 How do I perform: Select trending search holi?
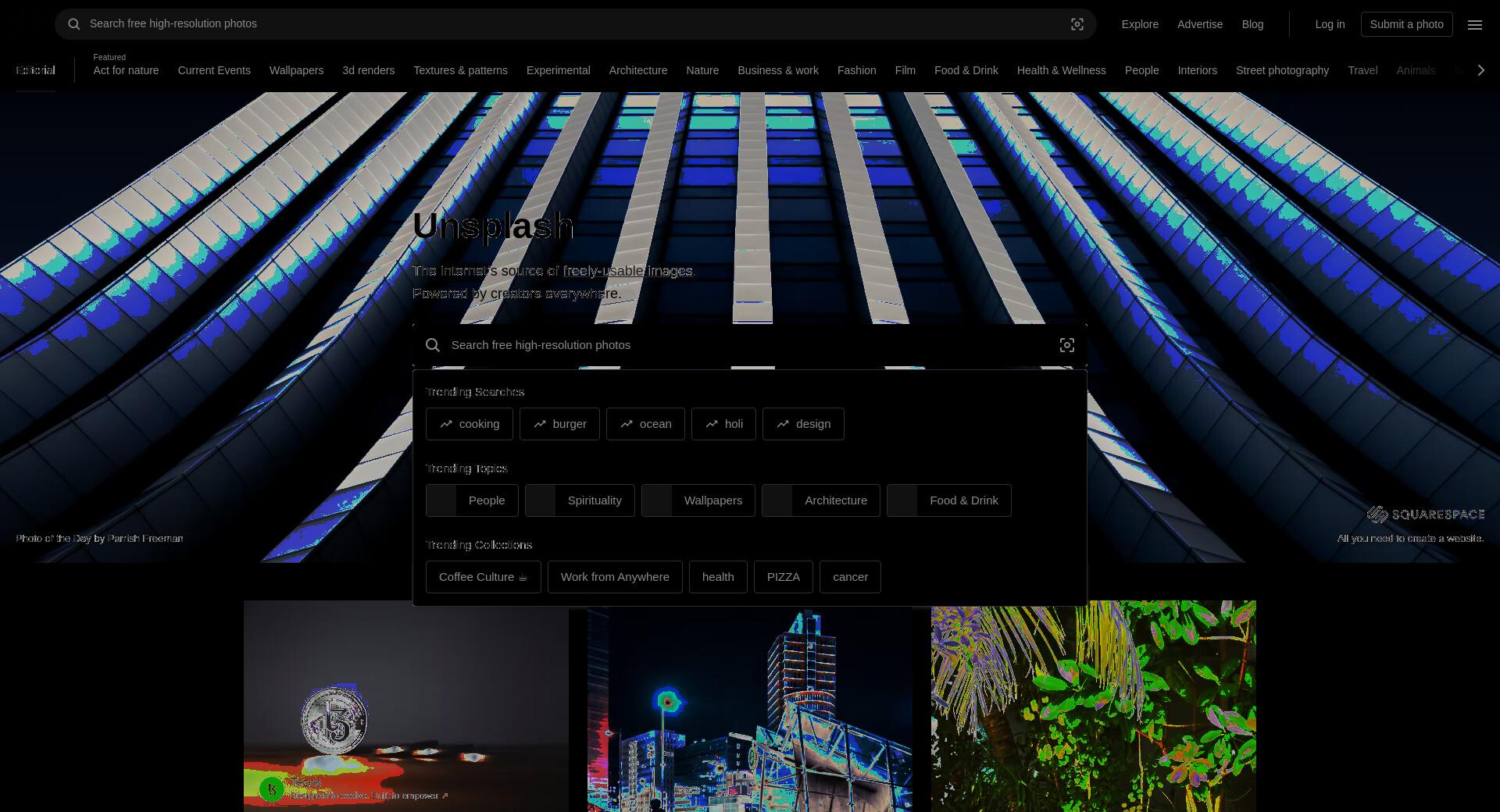point(723,424)
